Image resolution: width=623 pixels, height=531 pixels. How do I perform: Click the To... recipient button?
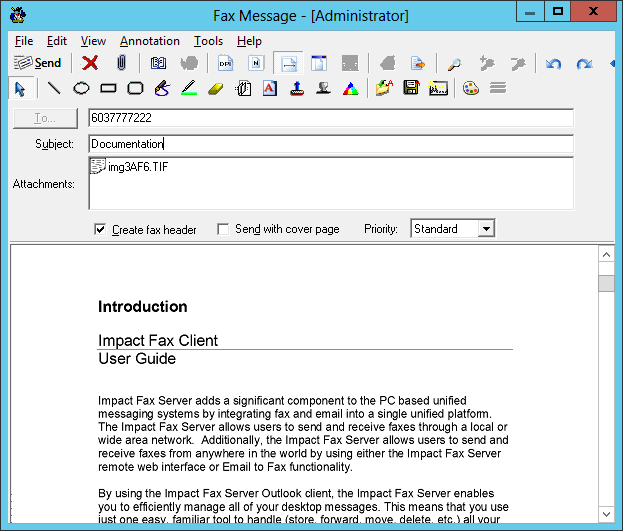(46, 118)
